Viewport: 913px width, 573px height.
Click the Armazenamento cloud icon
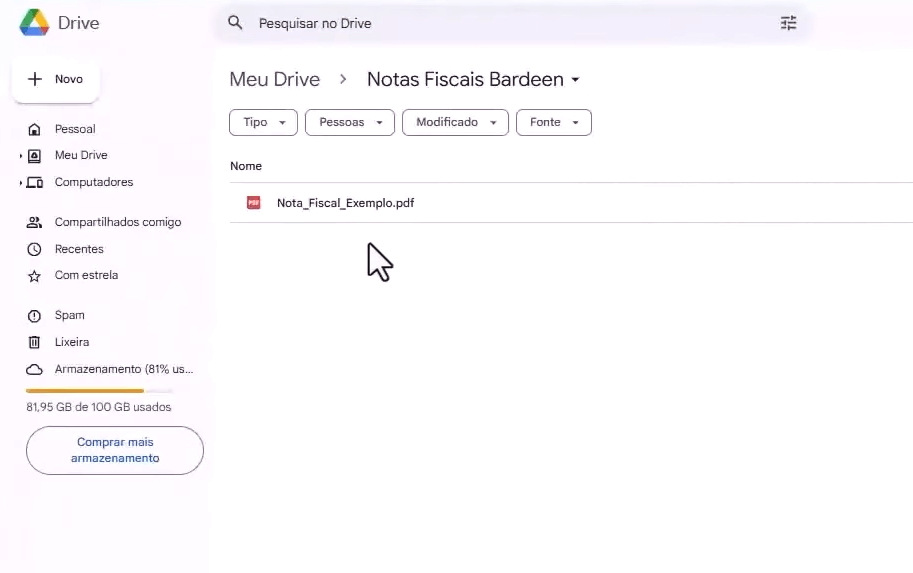click(x=34, y=370)
